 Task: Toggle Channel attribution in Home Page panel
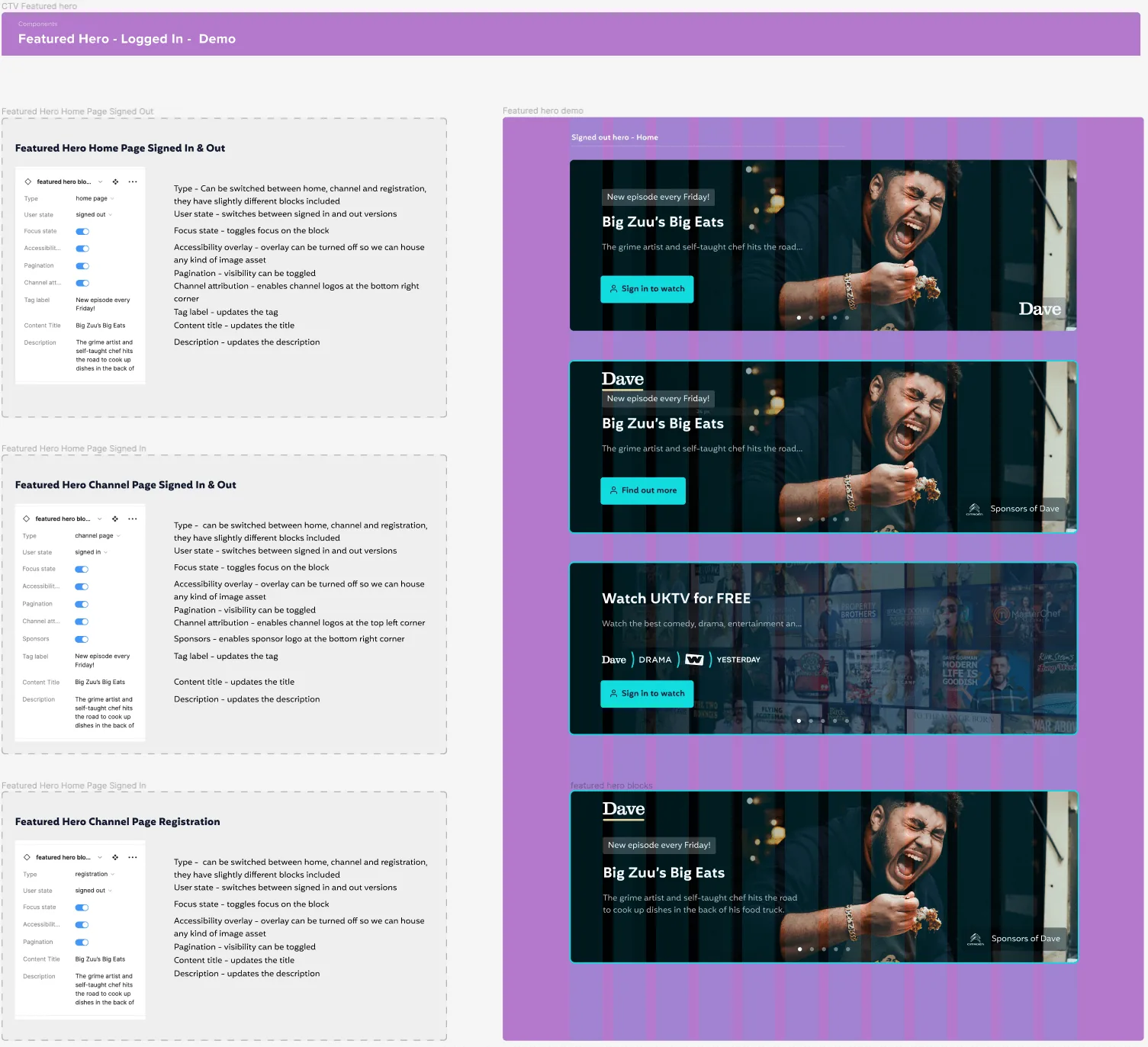point(82,283)
